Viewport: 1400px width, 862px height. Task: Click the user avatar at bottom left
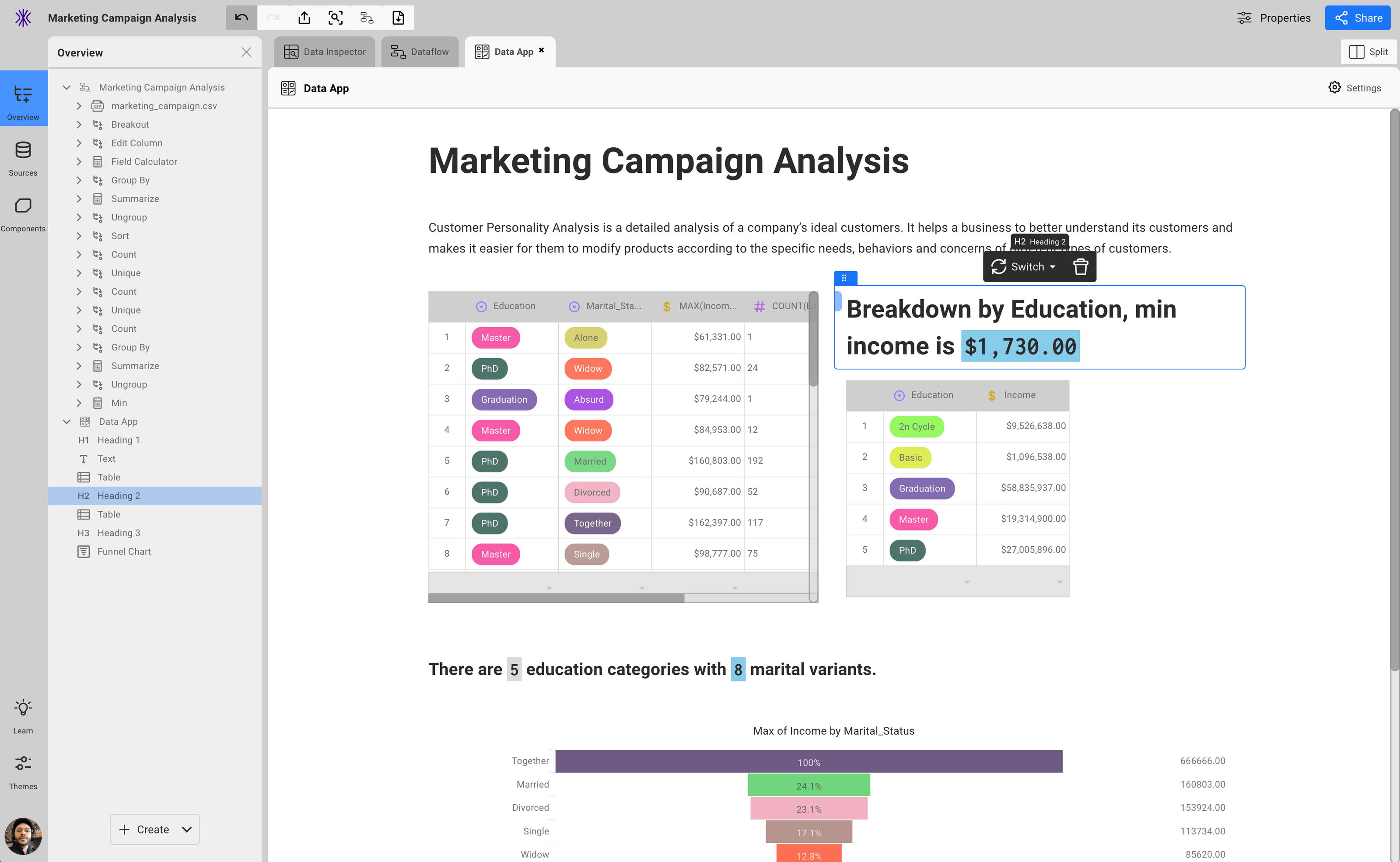coord(23,836)
